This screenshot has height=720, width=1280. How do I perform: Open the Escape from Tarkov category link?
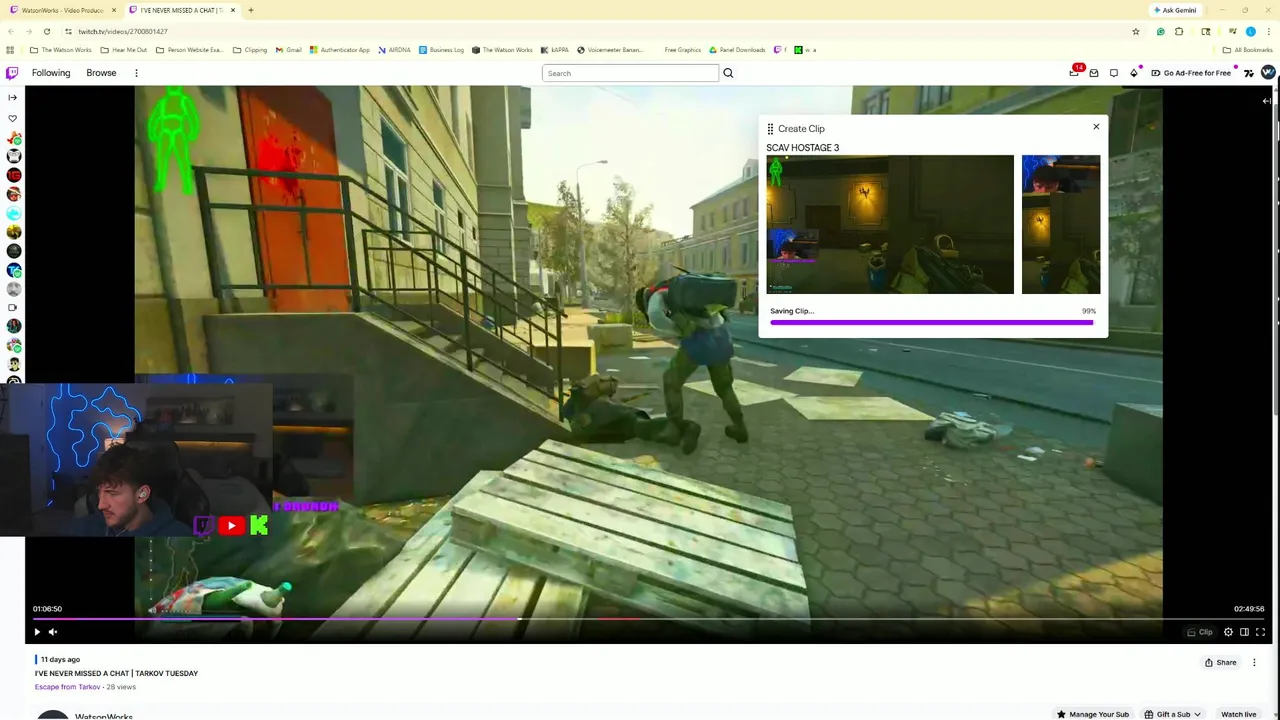[67, 687]
